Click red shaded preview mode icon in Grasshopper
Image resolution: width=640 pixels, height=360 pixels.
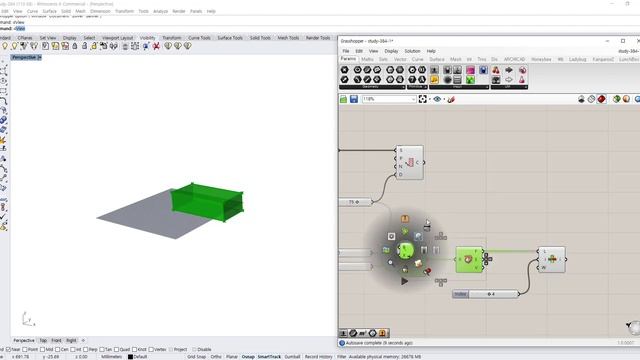(602, 99)
